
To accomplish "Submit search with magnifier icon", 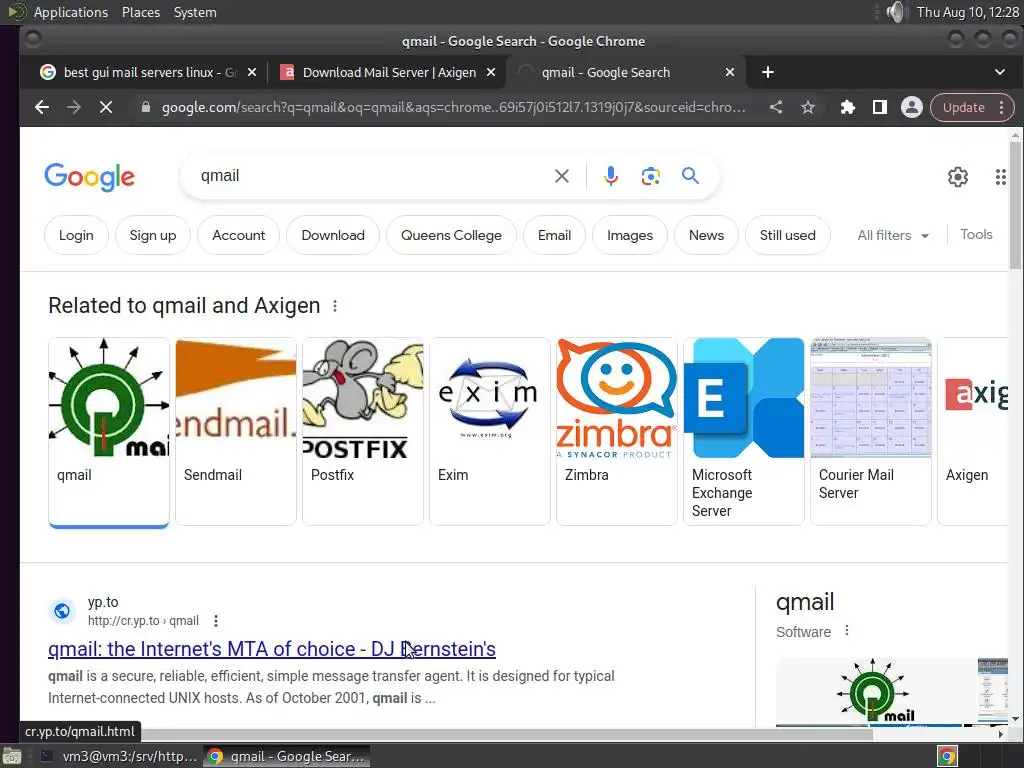I will (690, 176).
